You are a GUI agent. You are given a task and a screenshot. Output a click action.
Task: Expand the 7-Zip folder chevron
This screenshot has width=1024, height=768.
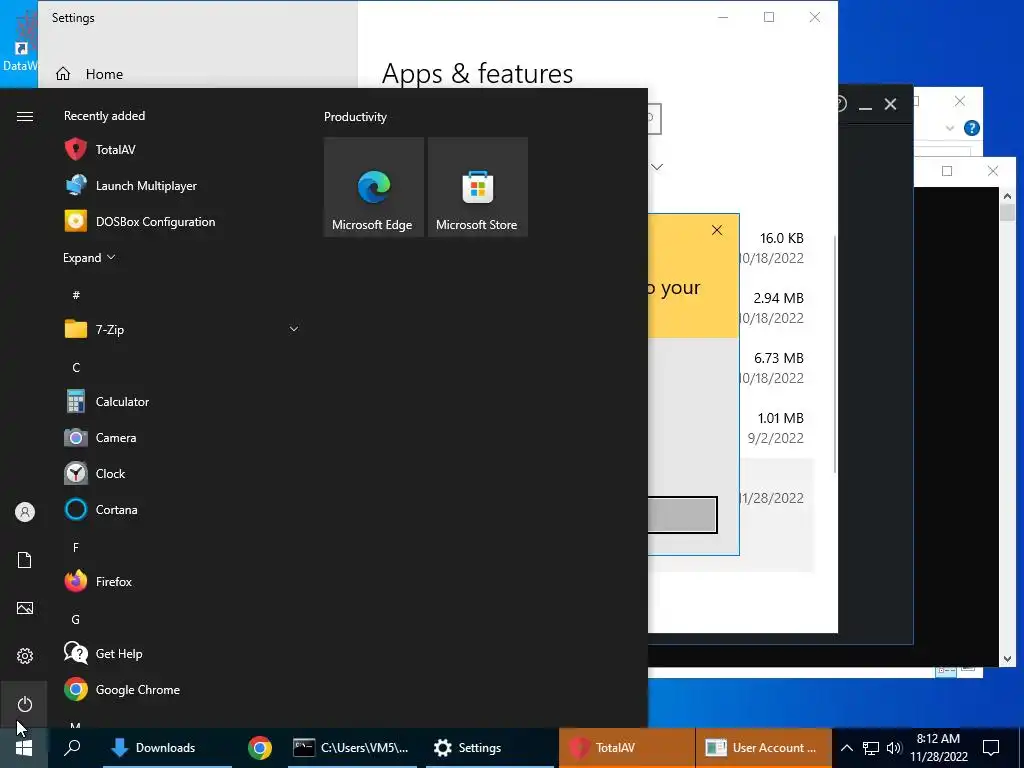(294, 329)
